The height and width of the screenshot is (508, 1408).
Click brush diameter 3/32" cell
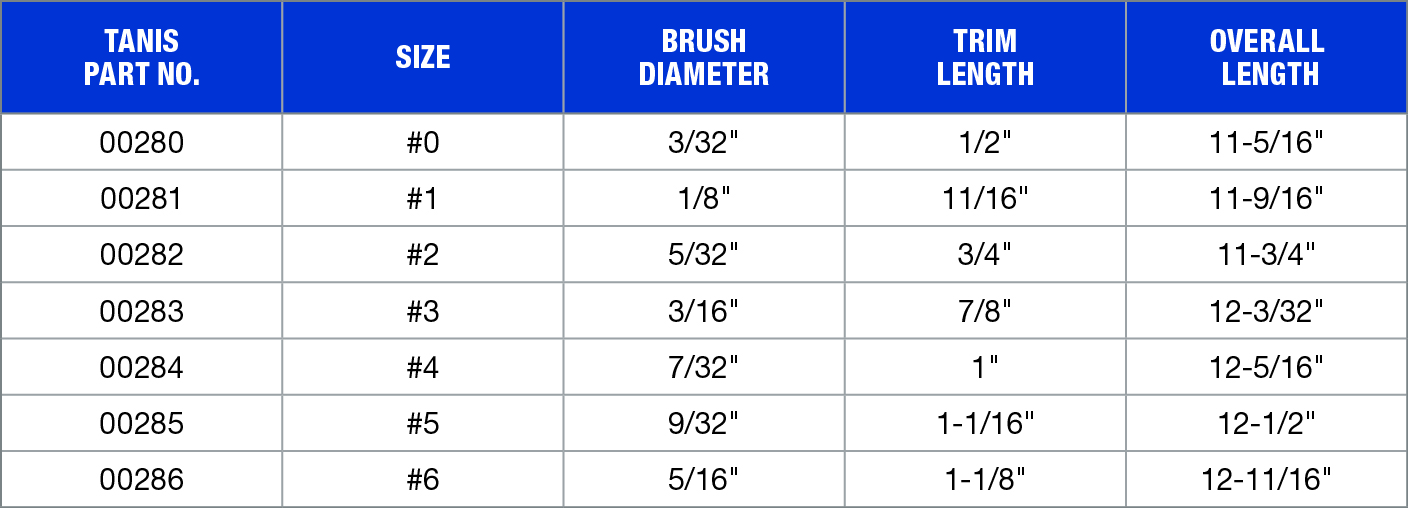click(704, 142)
